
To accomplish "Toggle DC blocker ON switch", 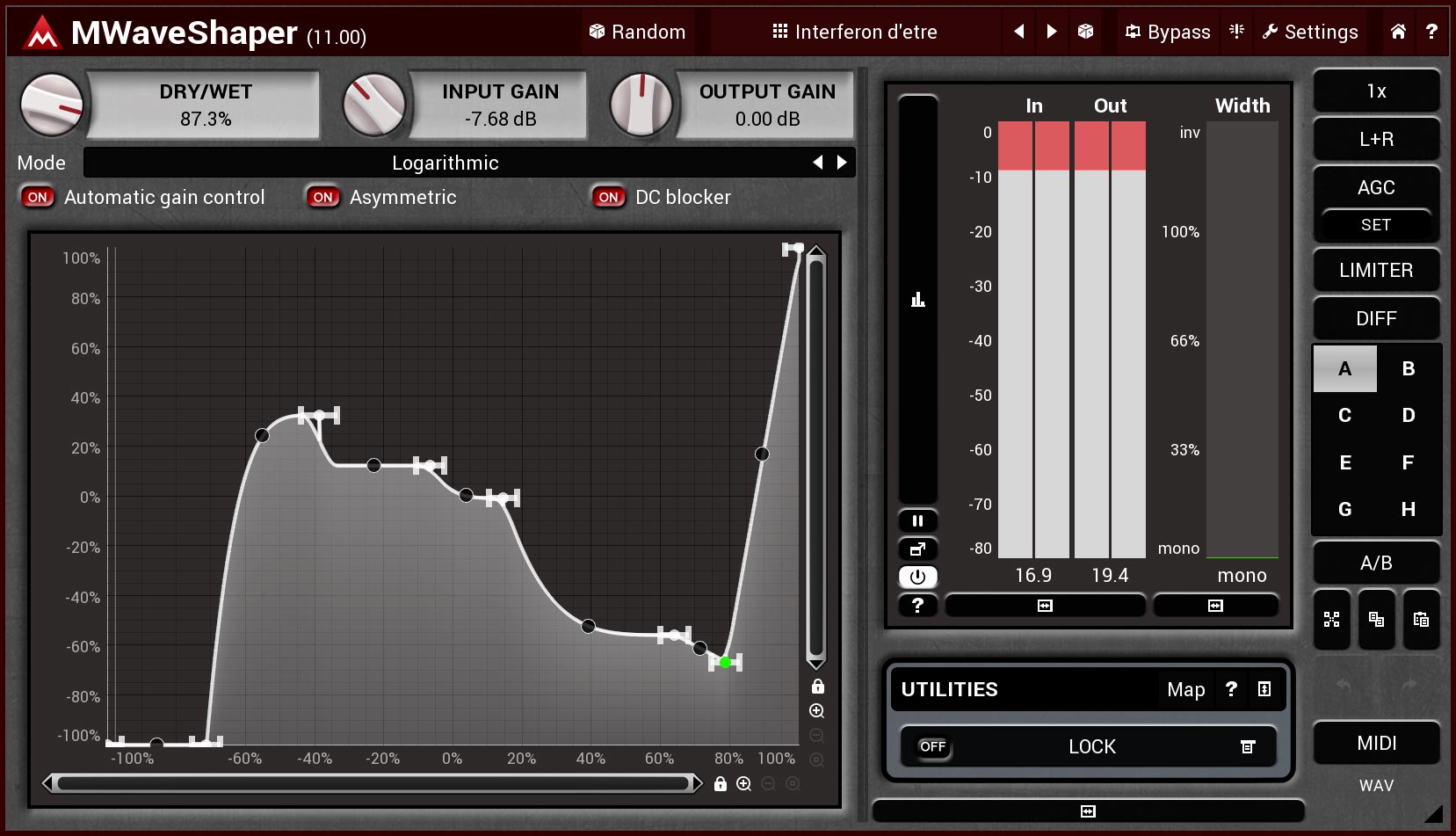I will point(608,197).
